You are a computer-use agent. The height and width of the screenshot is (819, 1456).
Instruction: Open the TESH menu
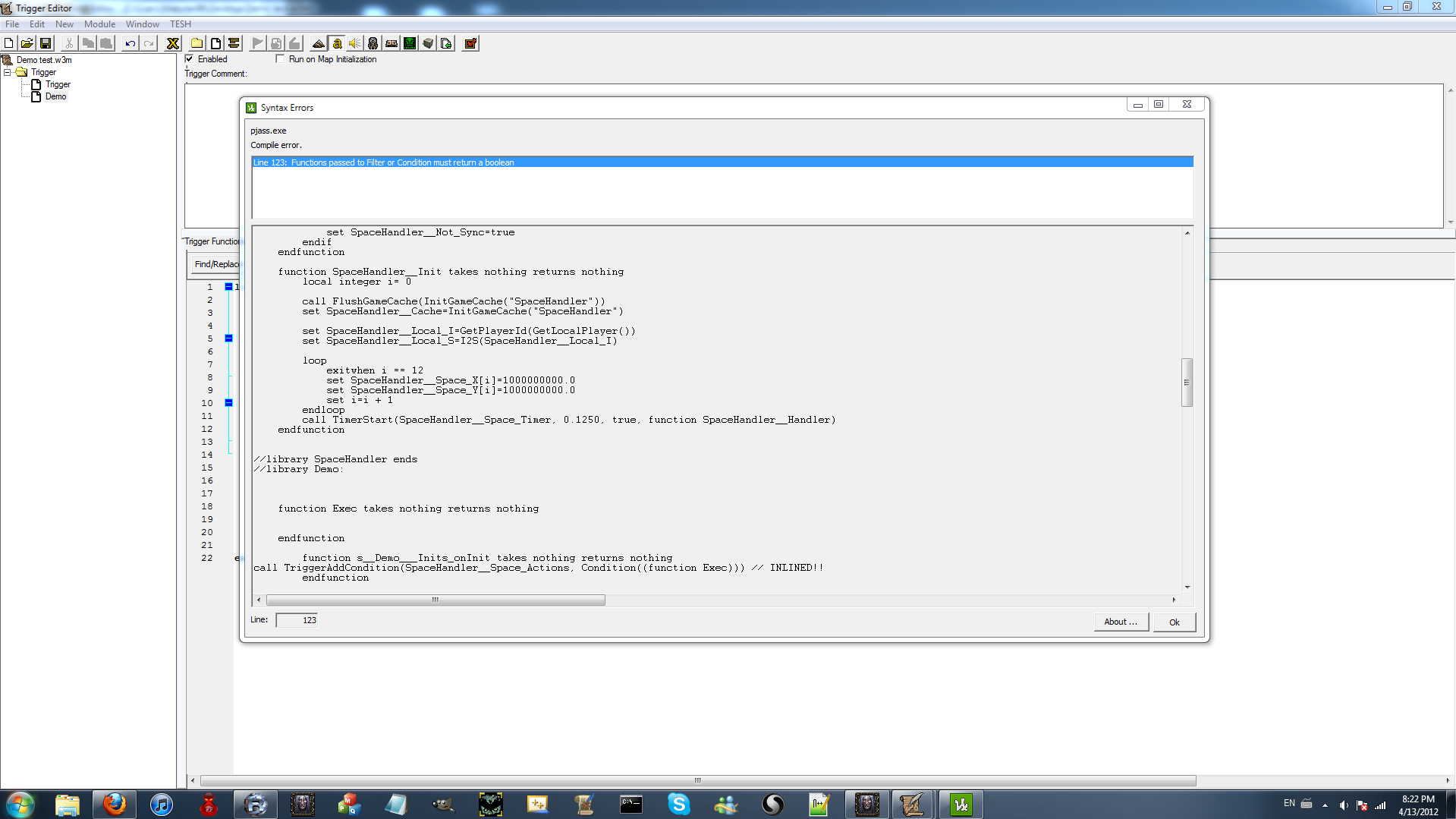[x=181, y=24]
